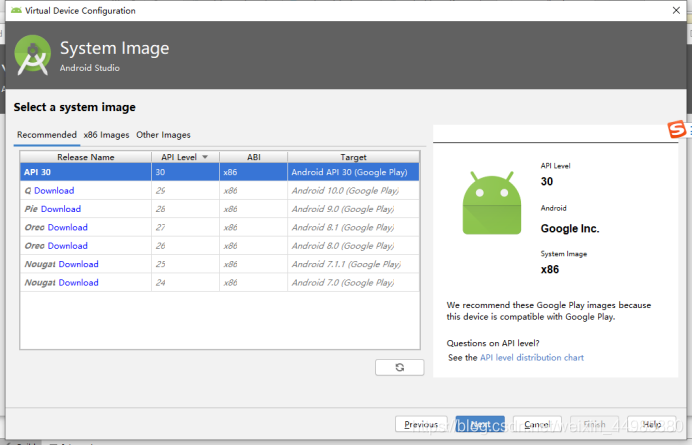Click the x86 ABI cell in API 30 row

click(x=253, y=172)
